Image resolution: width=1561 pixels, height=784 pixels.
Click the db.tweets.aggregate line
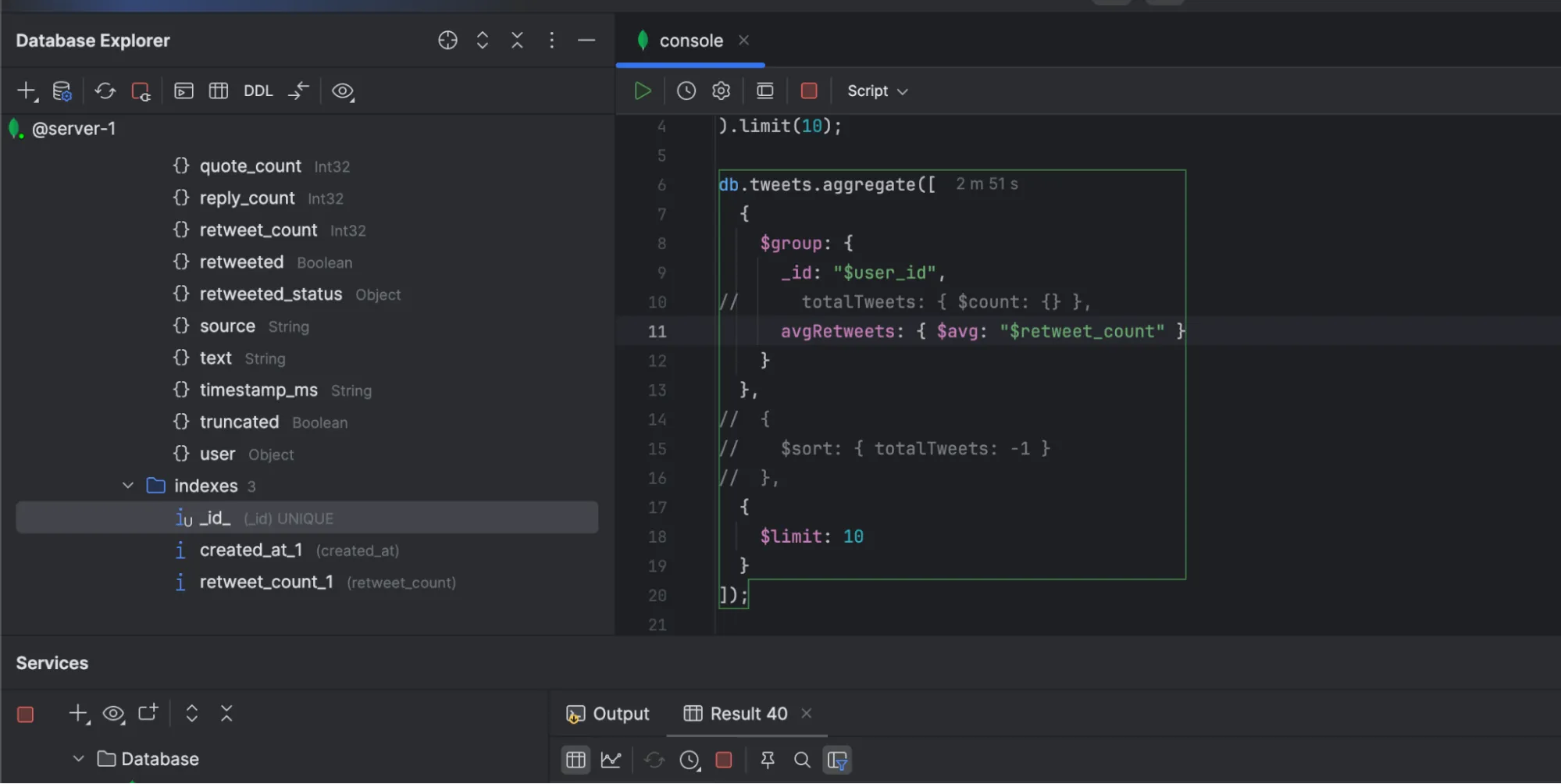tap(826, 185)
